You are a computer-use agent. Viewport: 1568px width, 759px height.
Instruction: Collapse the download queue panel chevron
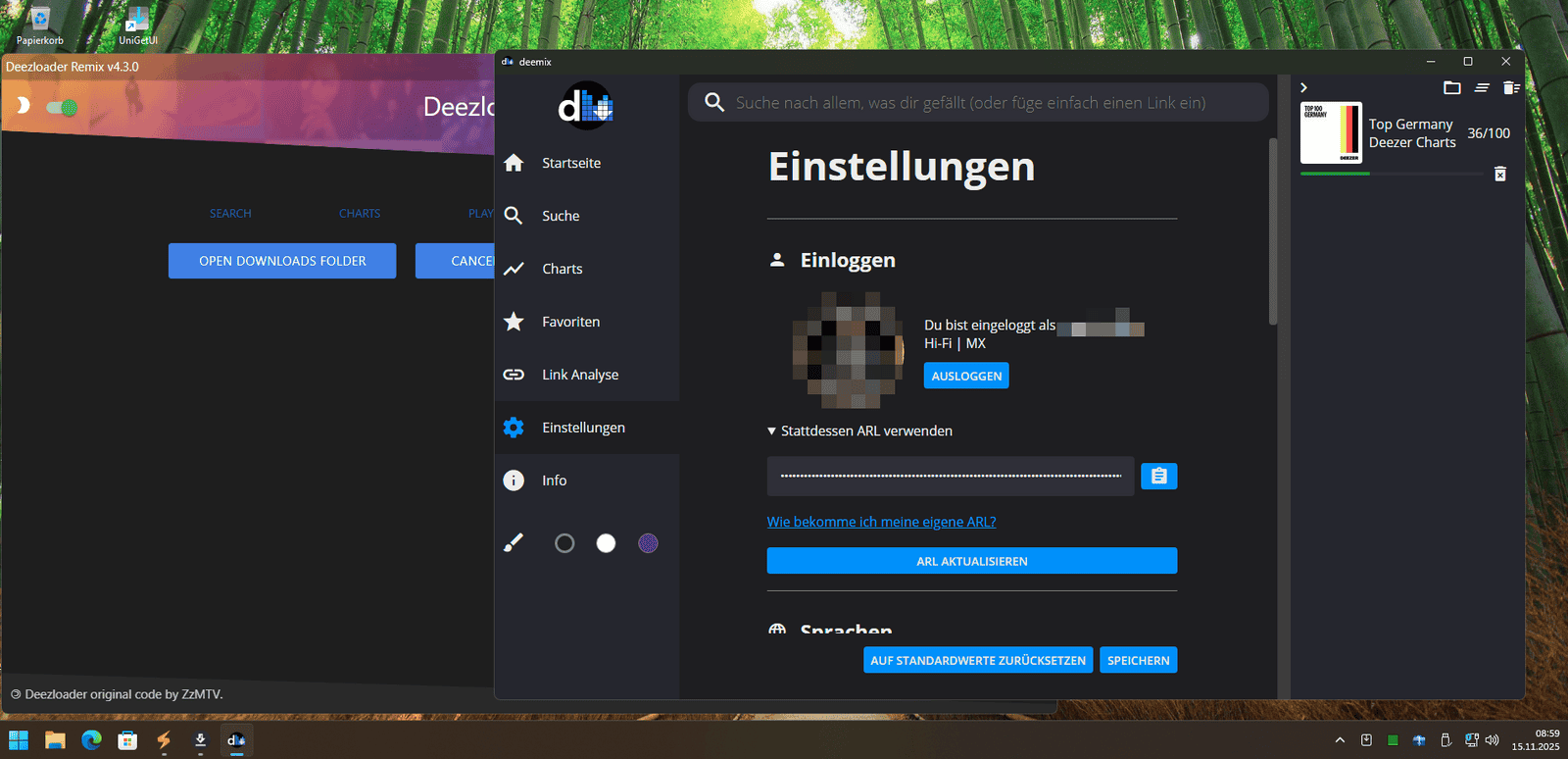pyautogui.click(x=1303, y=88)
